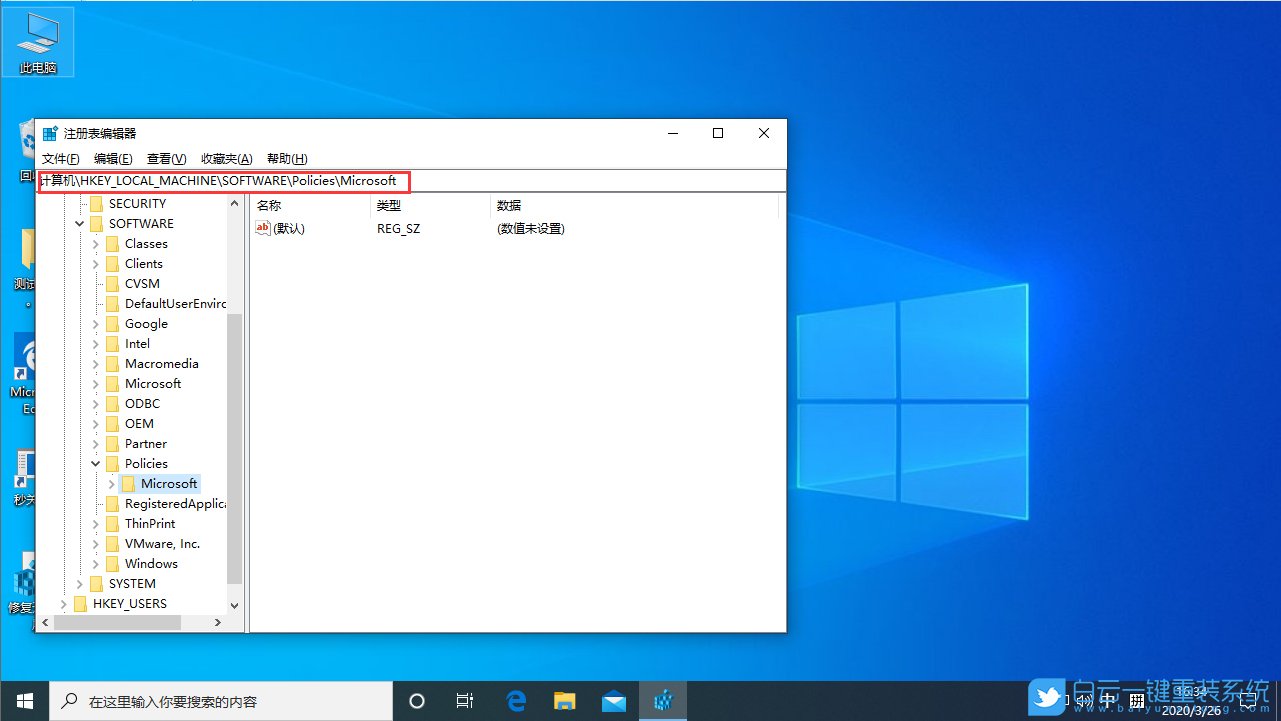Open the 查看 menu

pos(165,158)
